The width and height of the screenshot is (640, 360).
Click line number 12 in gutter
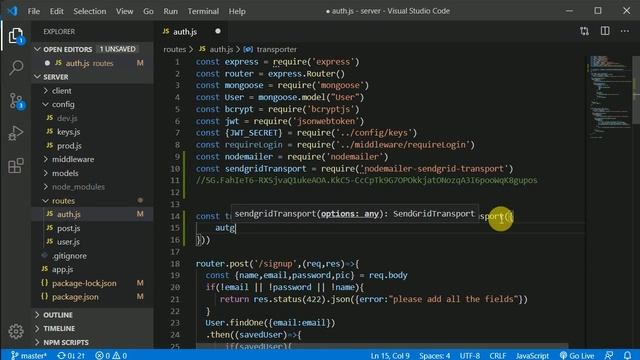pyautogui.click(x=175, y=192)
